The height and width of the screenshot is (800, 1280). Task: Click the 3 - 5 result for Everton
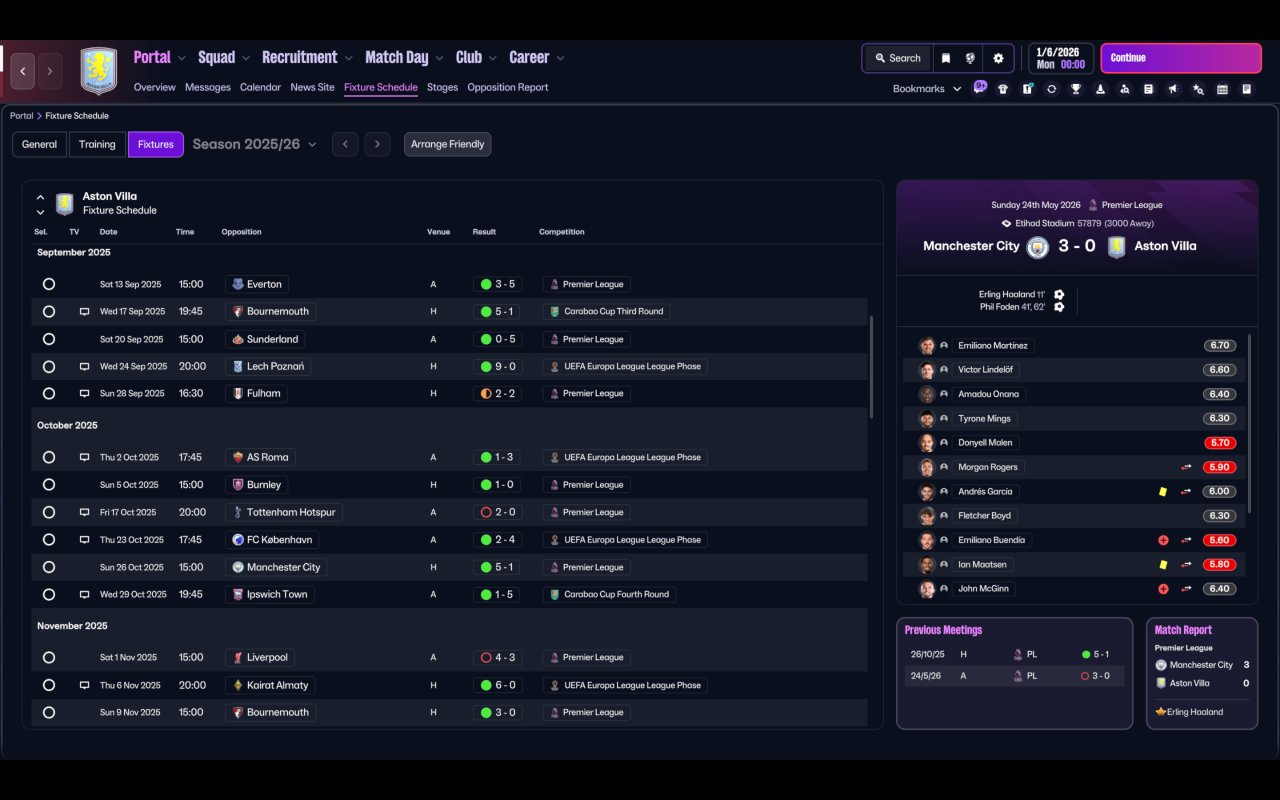[x=497, y=284]
